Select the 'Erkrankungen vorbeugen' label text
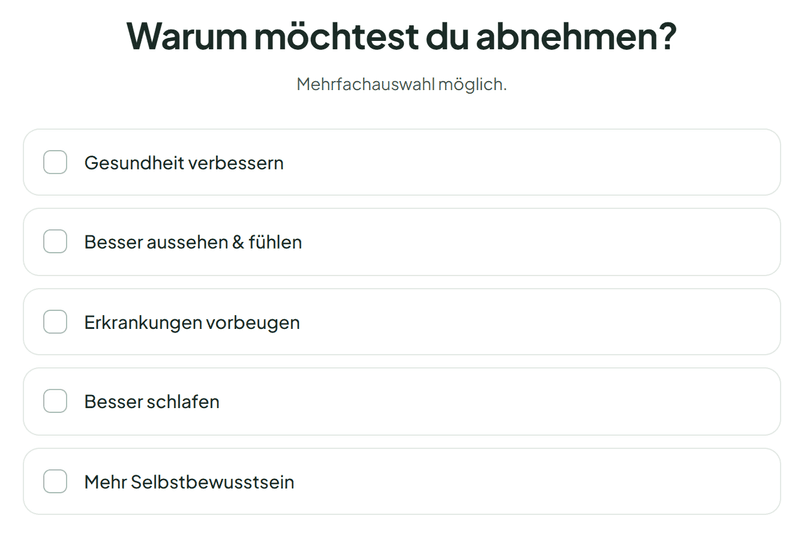Screen dimensions: 810x536 [x=192, y=323]
